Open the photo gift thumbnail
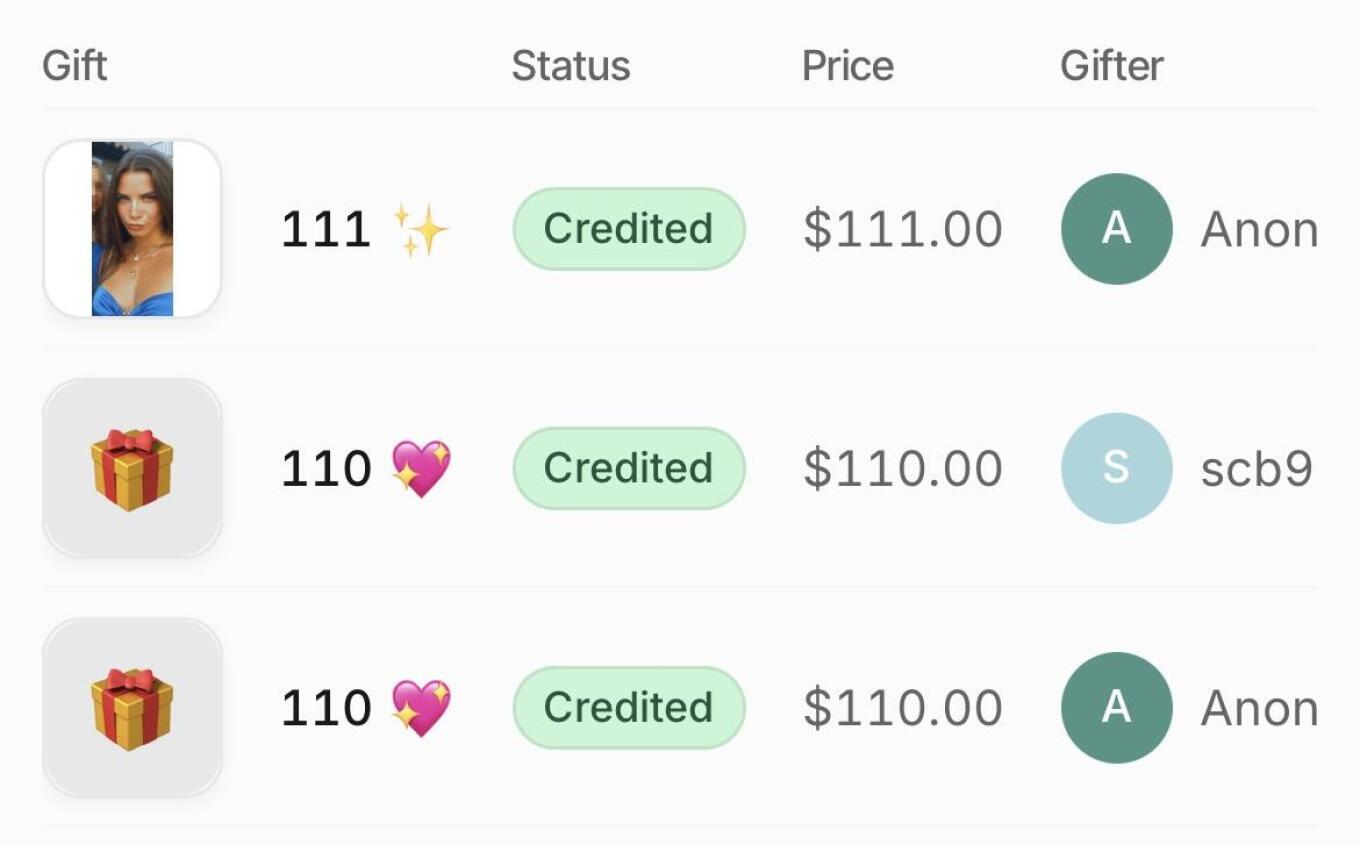This screenshot has width=1360, height=845. [132, 229]
